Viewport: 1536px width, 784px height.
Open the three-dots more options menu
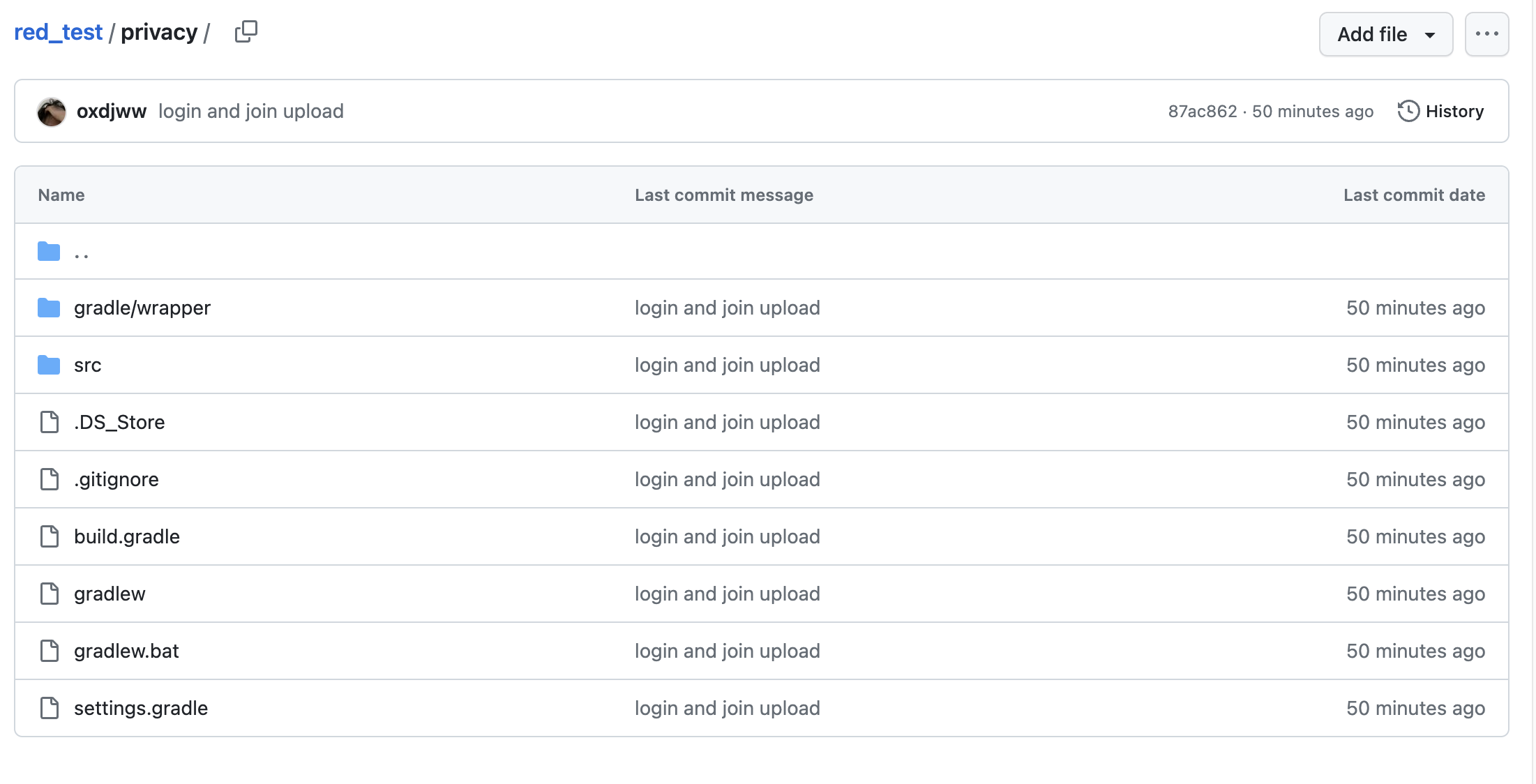1486,34
